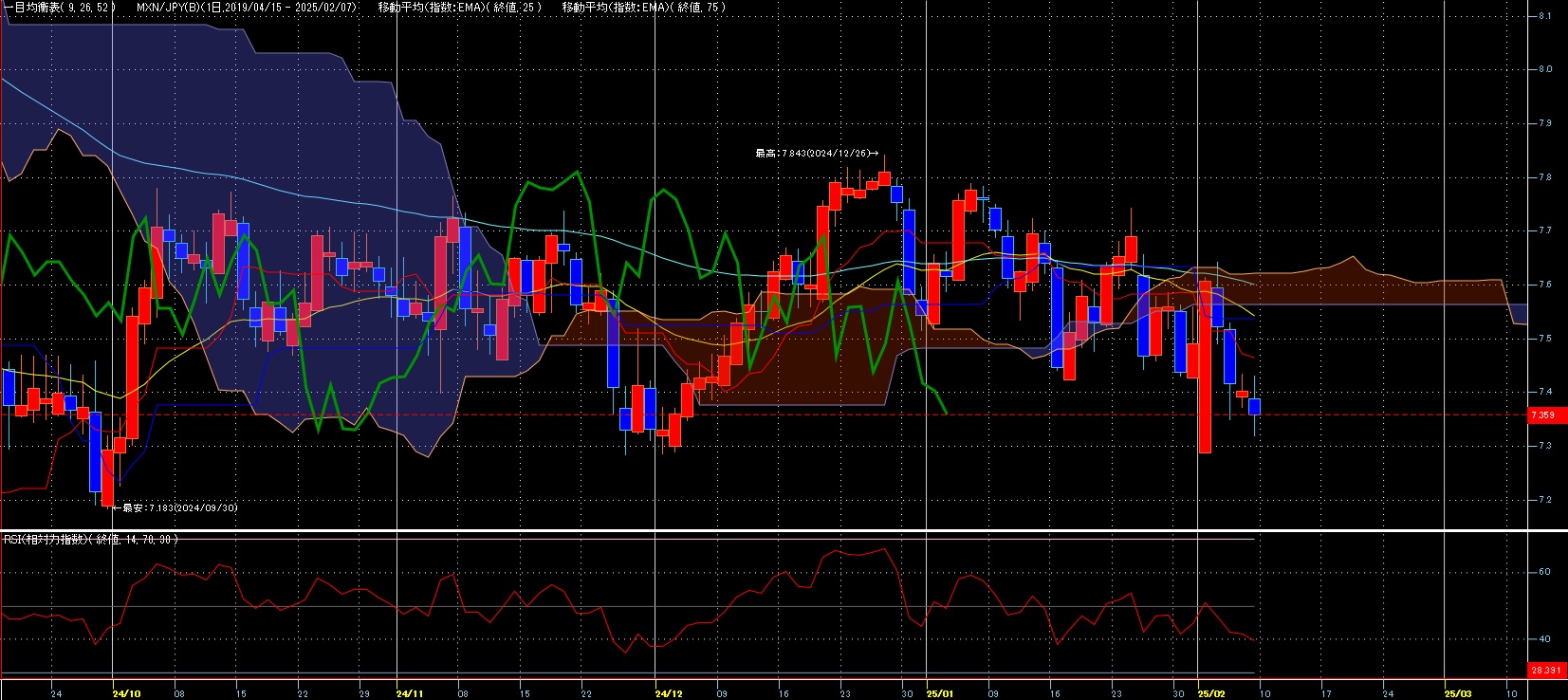Image resolution: width=1568 pixels, height=700 pixels.
Task: Click the 7.7 price axis label
Action: pos(1545,230)
